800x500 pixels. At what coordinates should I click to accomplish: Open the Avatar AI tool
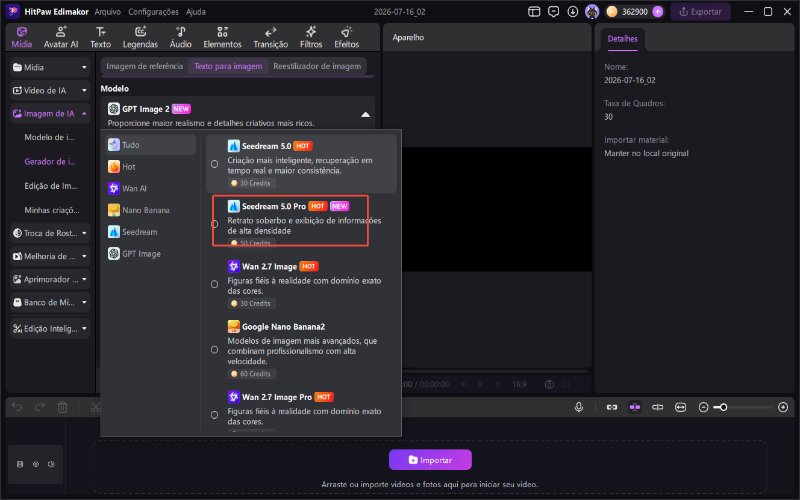coord(61,37)
